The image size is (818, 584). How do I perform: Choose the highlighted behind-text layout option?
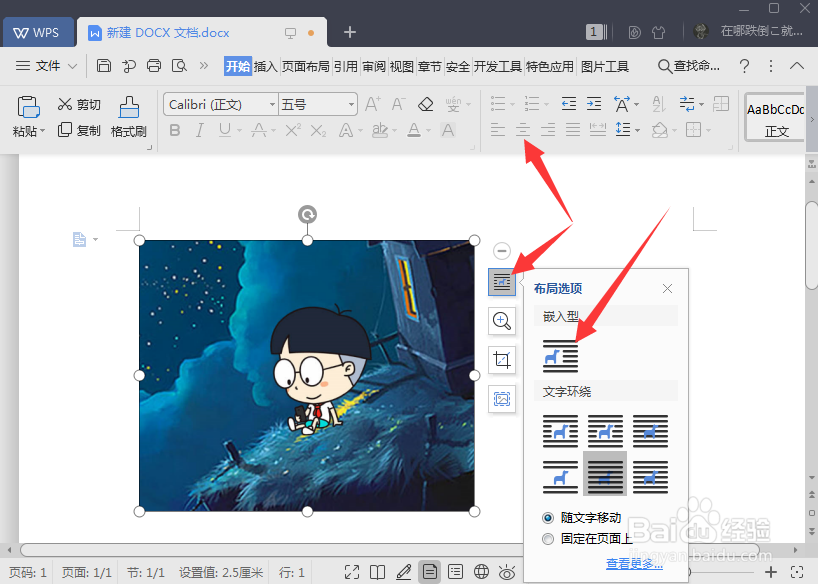(x=605, y=474)
